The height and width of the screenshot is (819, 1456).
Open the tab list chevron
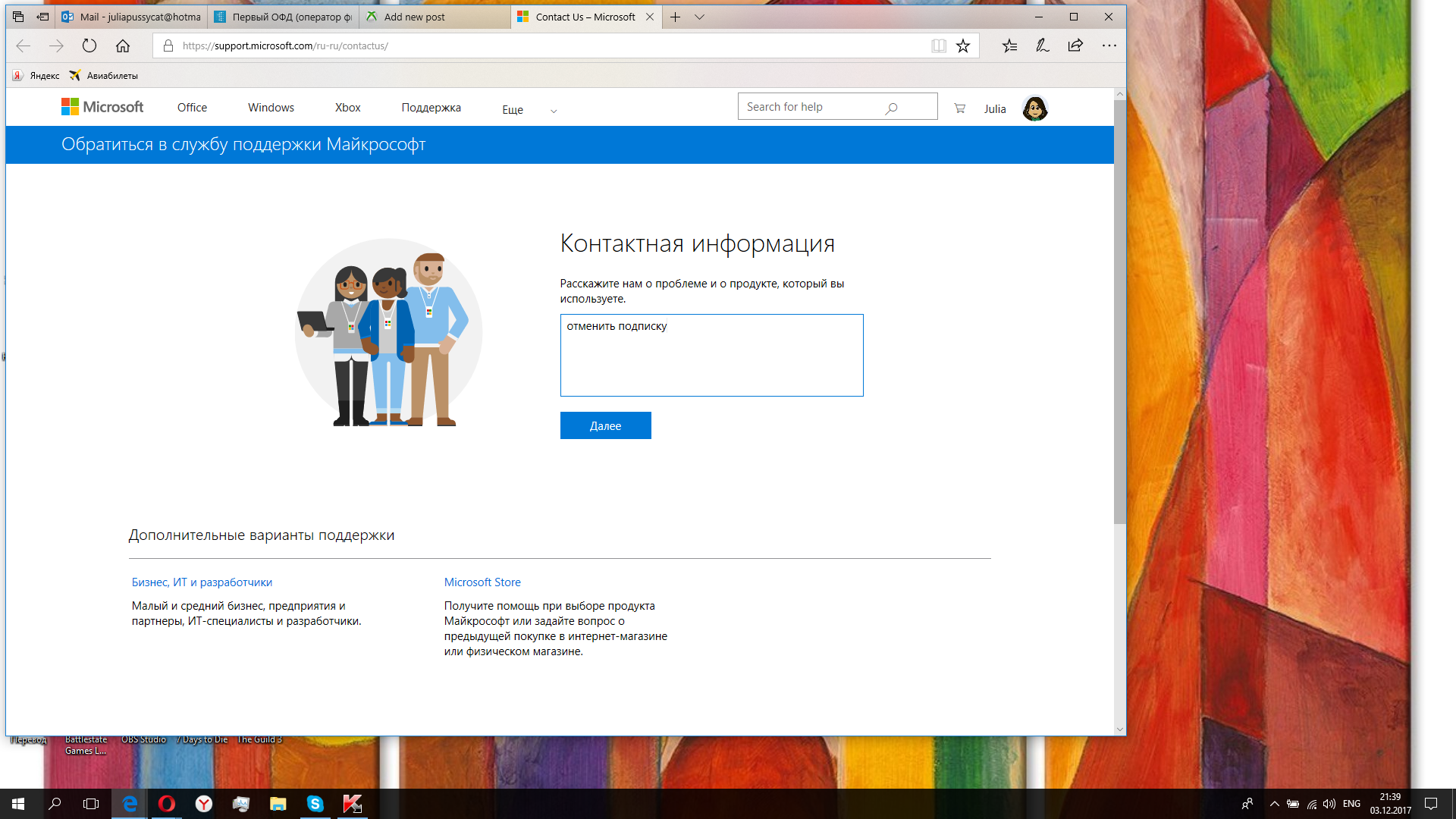coord(699,17)
